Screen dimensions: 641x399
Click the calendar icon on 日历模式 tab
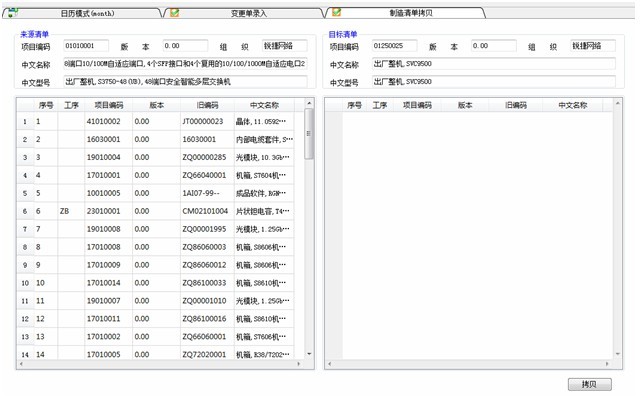13,13
